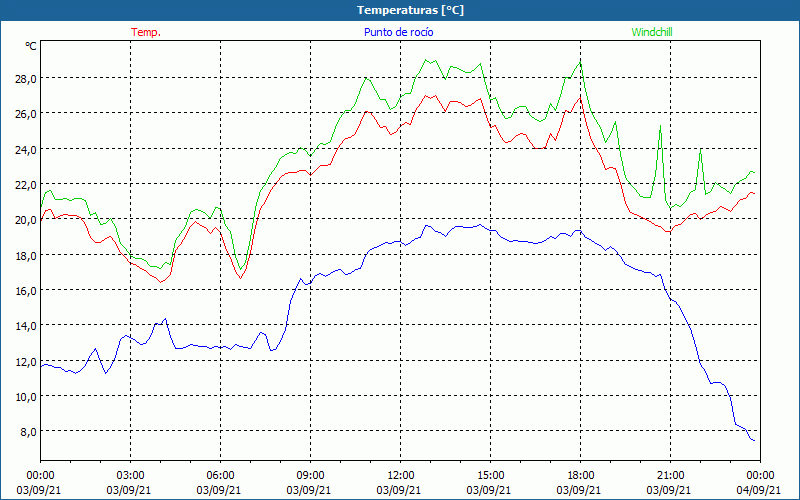Image resolution: width=800 pixels, height=500 pixels.
Task: Click the '12,0' y-axis value
Action: (x=25, y=362)
